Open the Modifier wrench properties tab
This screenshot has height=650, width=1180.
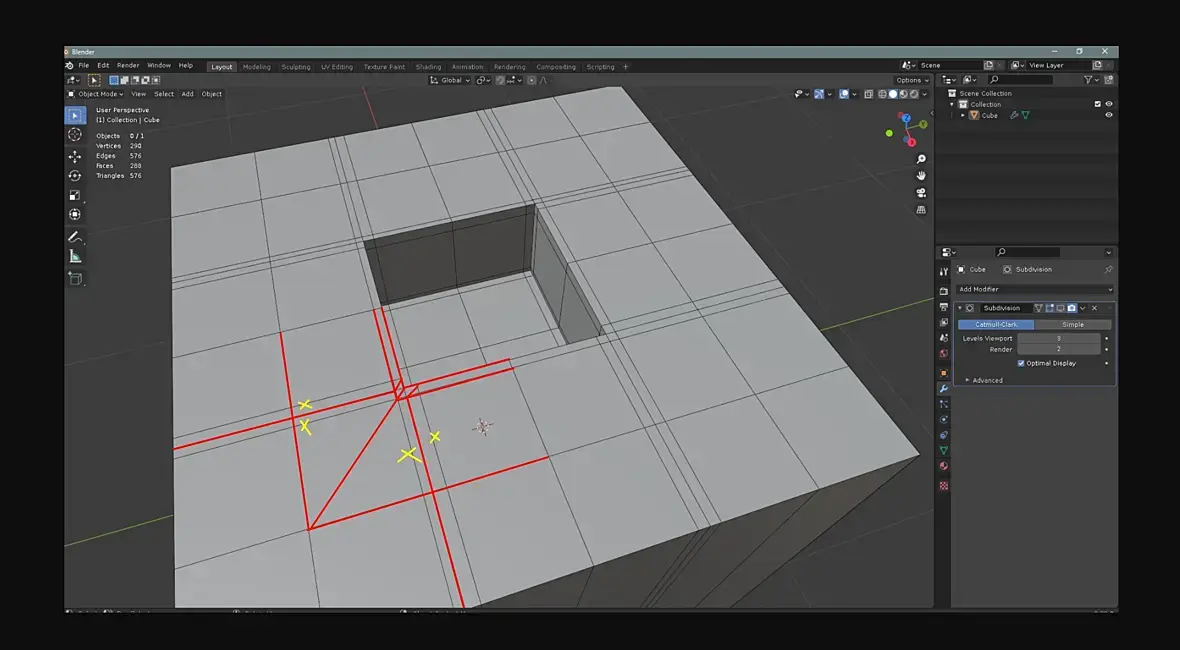click(944, 389)
